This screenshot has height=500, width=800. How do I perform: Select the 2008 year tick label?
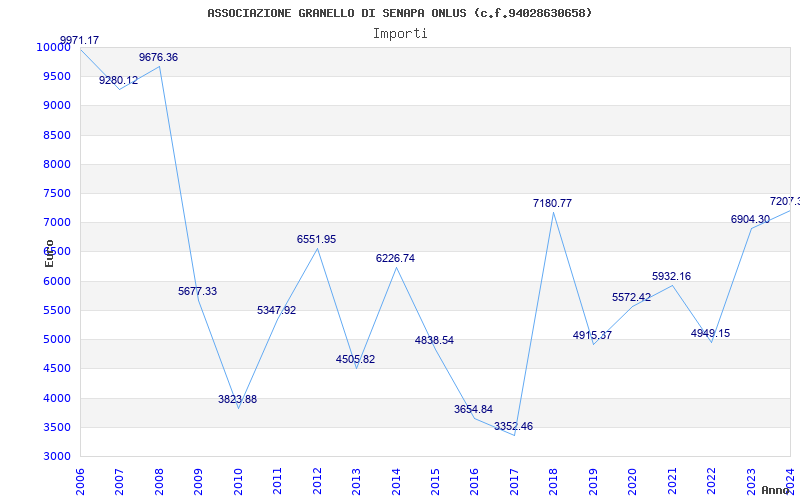(159, 482)
